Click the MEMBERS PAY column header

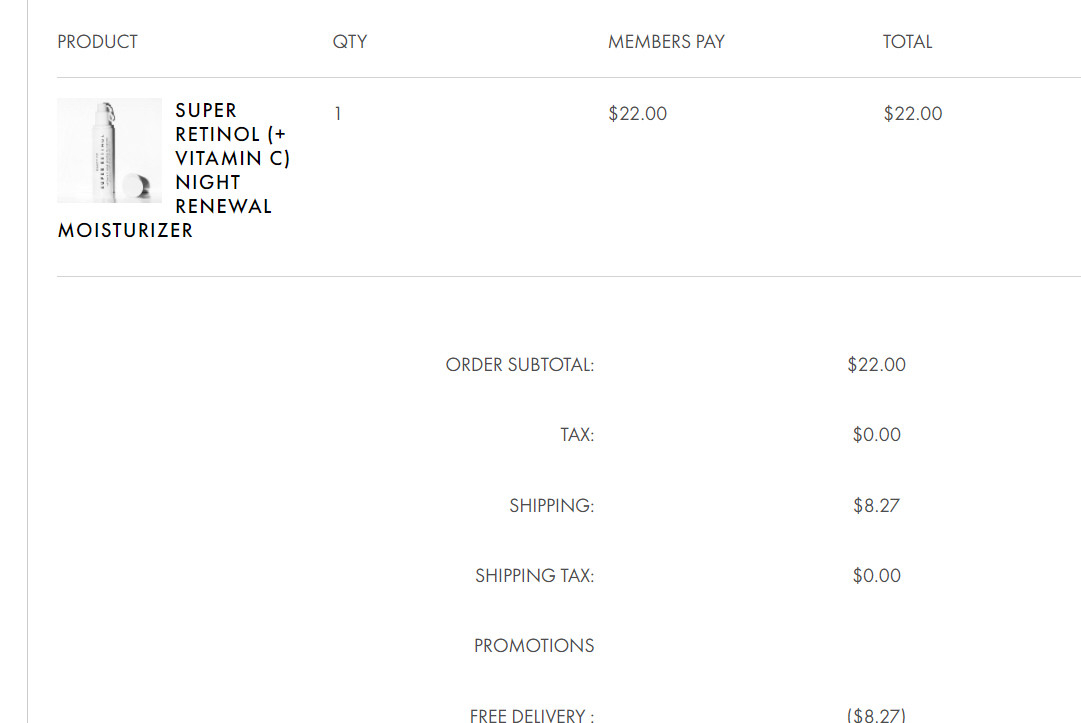[x=666, y=41]
